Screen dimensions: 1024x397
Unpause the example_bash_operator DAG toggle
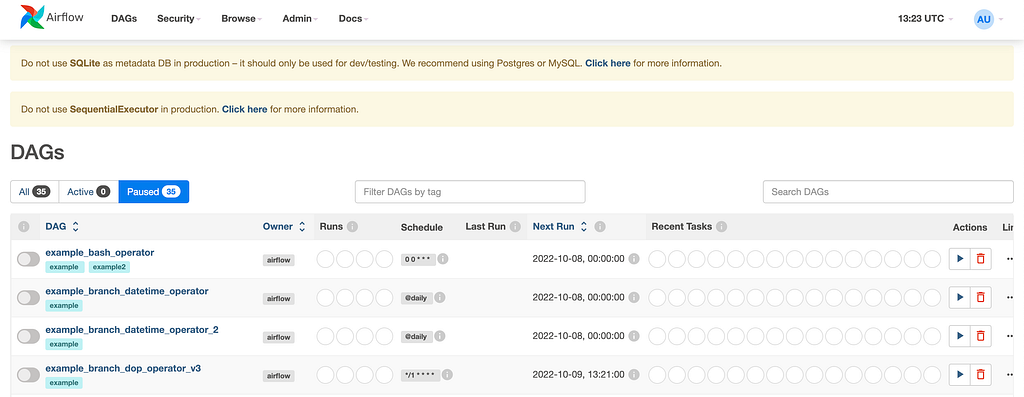29,259
